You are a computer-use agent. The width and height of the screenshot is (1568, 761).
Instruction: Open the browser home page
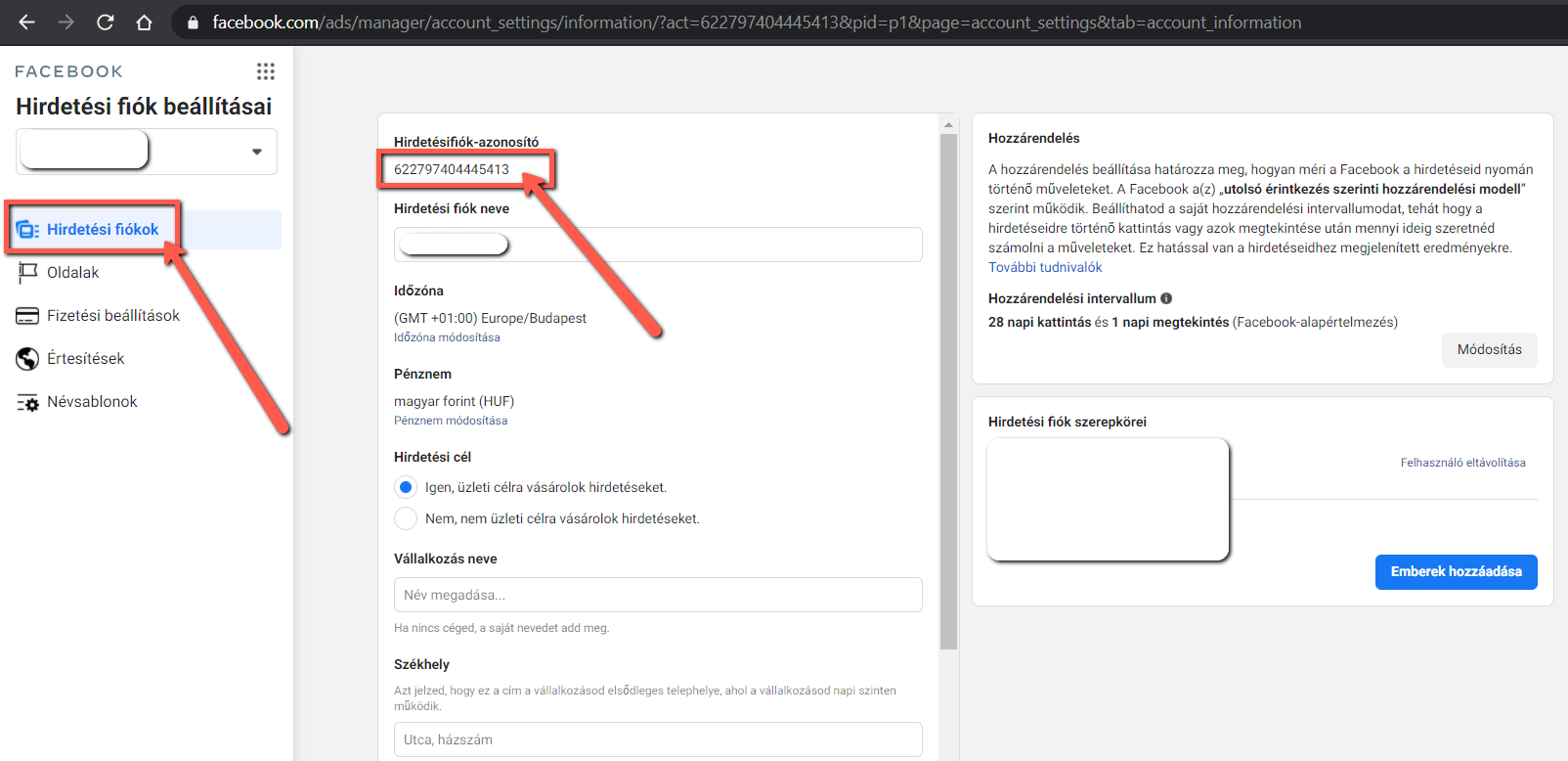coord(145,22)
